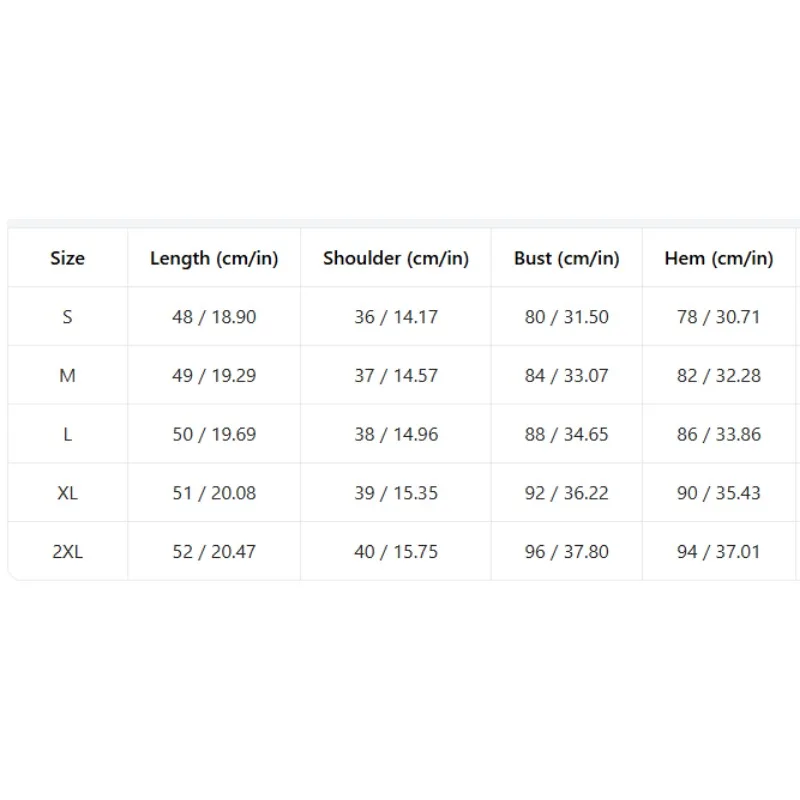The height and width of the screenshot is (800, 800).
Task: Click the 90 / 35.43 hem cell
Action: 719,493
